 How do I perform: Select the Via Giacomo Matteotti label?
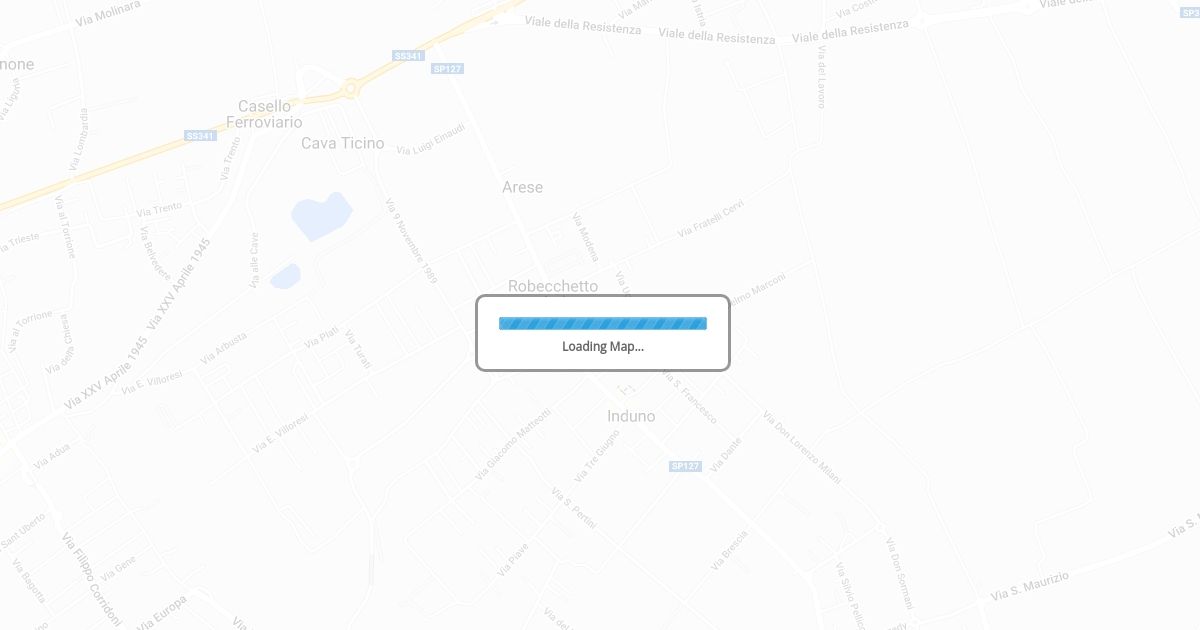coord(513,443)
